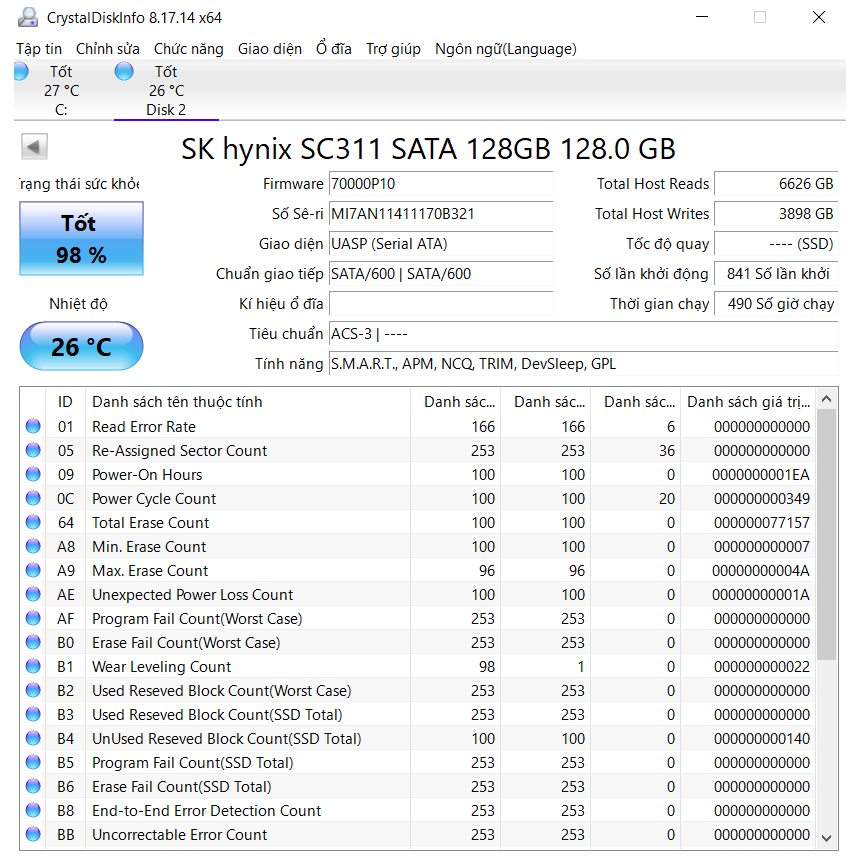Click the Uncorrectable Error Count attribute text
Viewport: 859px width, 859px height.
click(x=179, y=835)
